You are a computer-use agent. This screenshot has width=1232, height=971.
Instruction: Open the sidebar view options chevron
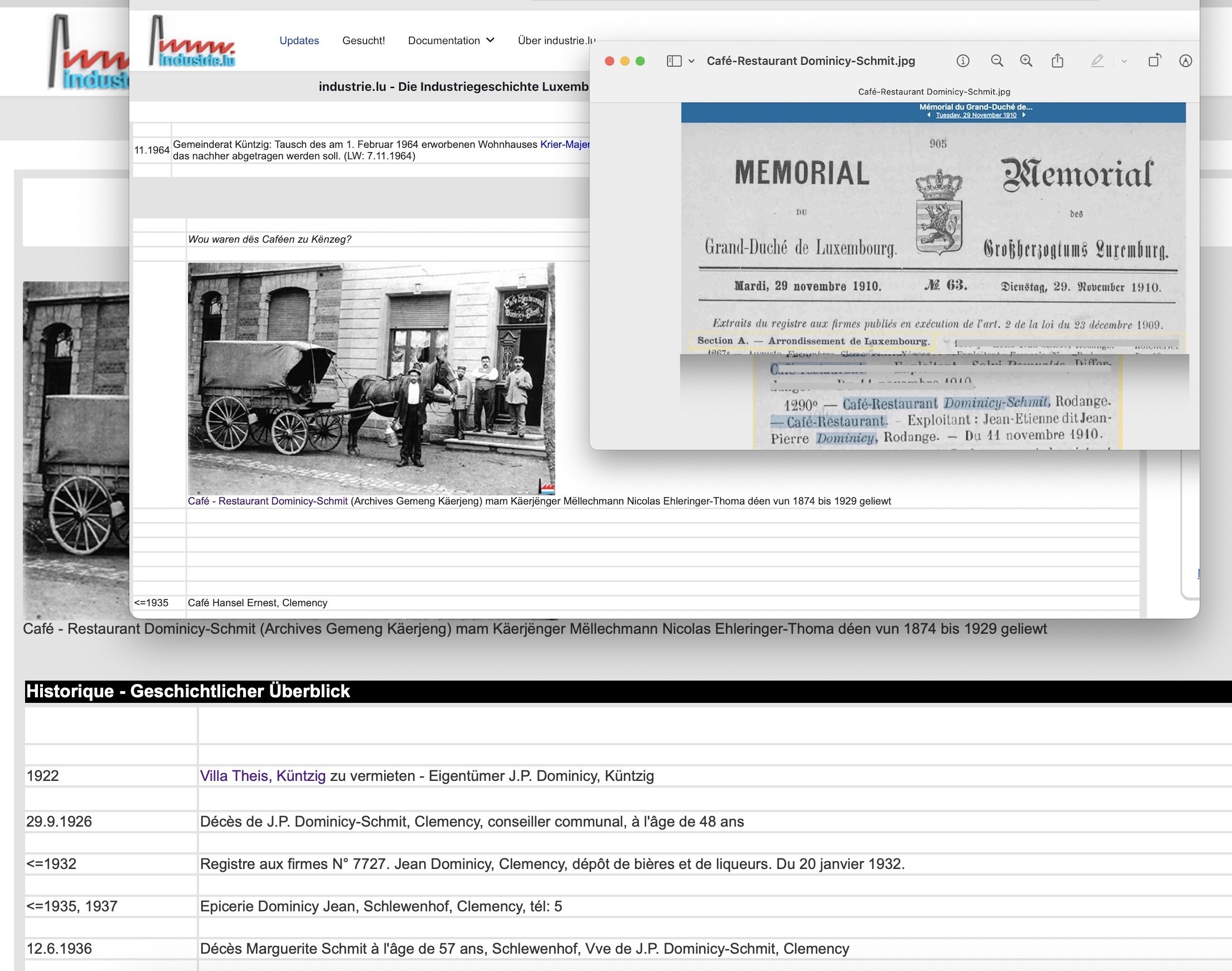[x=691, y=61]
